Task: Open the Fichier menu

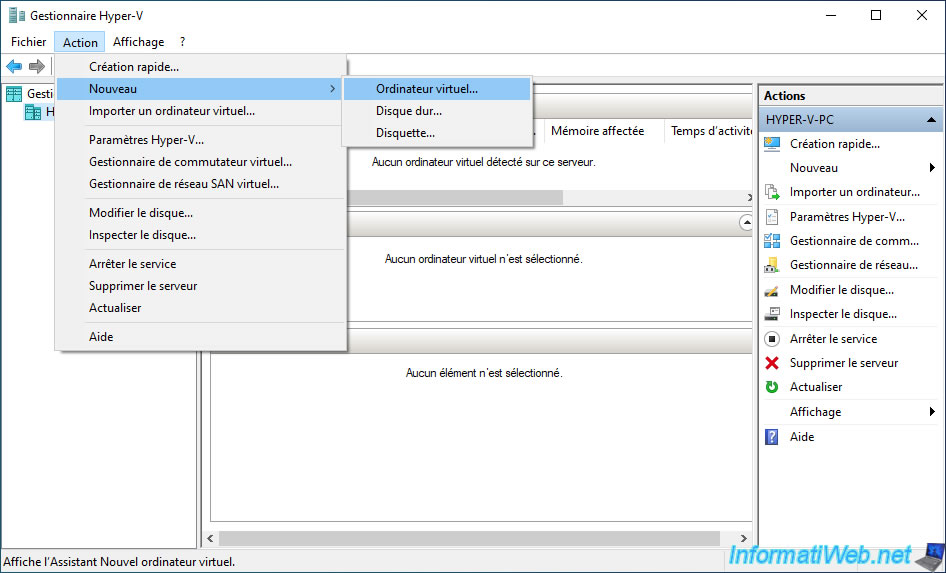Action: click(x=28, y=42)
